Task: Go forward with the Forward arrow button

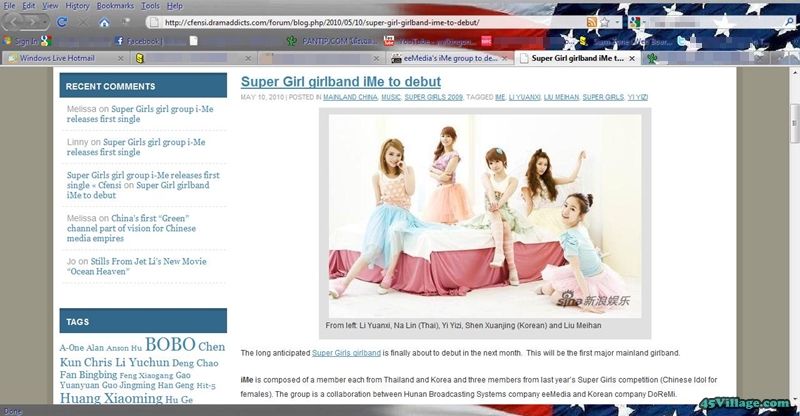Action: coord(32,22)
